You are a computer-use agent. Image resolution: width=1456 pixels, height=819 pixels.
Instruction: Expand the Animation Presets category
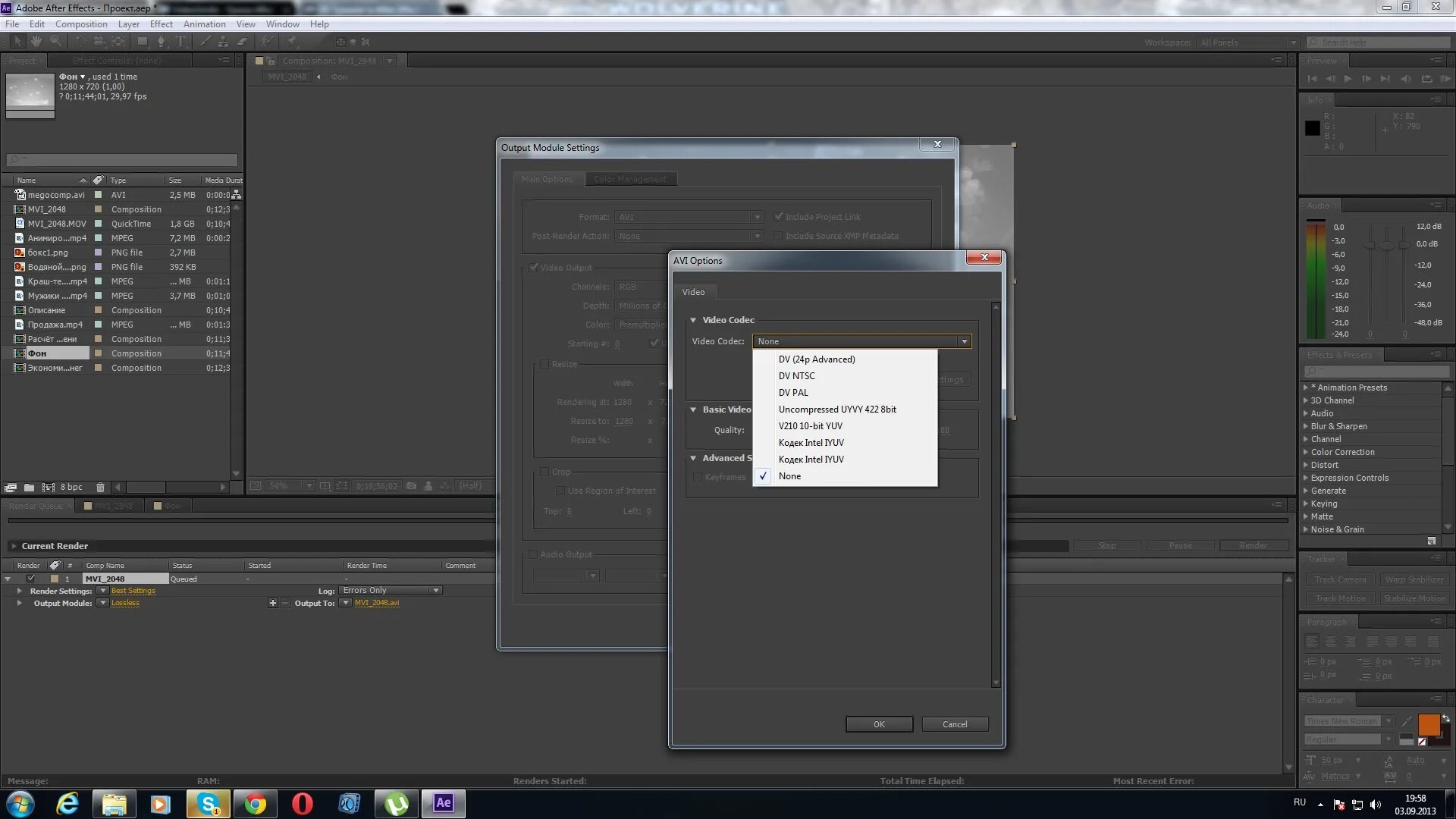pos(1306,388)
